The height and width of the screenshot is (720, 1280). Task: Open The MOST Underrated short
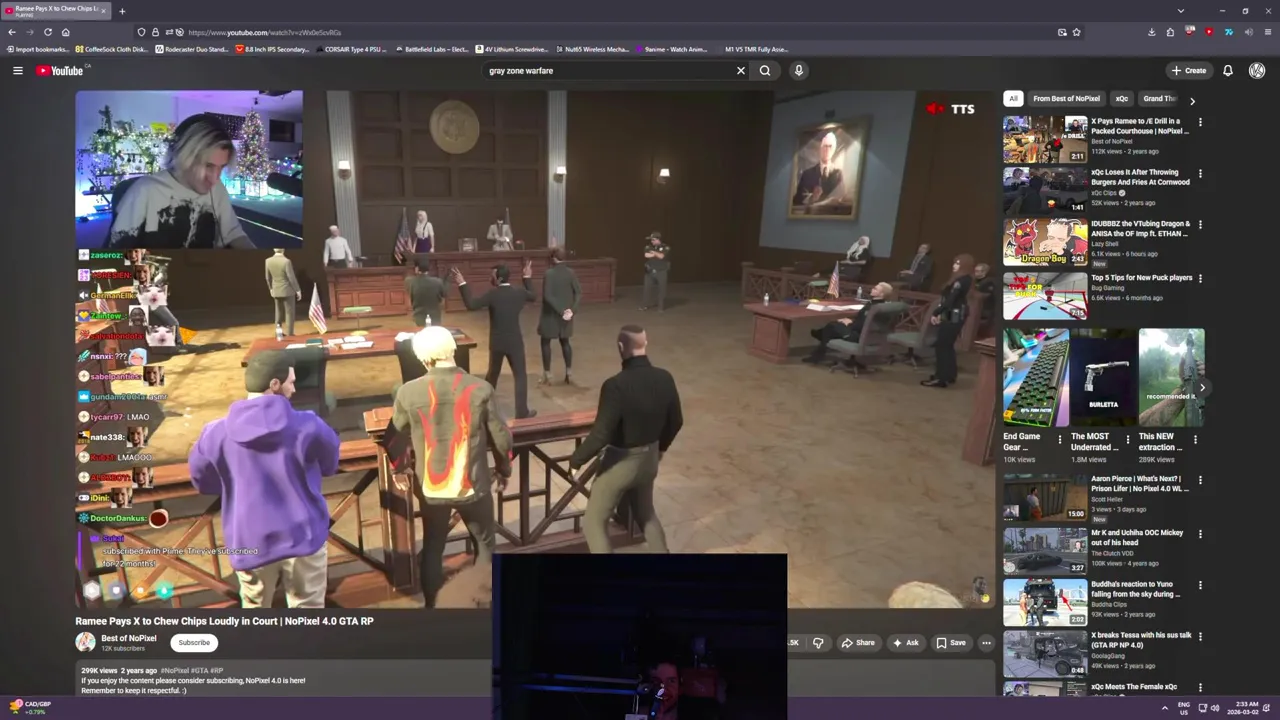coord(1104,378)
